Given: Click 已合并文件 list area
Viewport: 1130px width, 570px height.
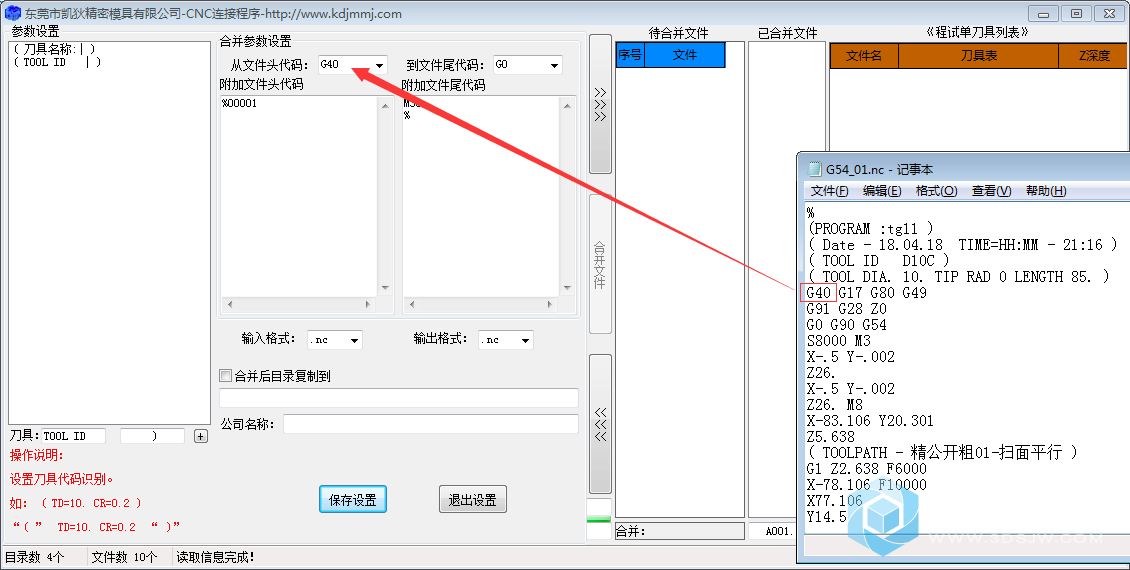Looking at the screenshot, I should tap(786, 279).
